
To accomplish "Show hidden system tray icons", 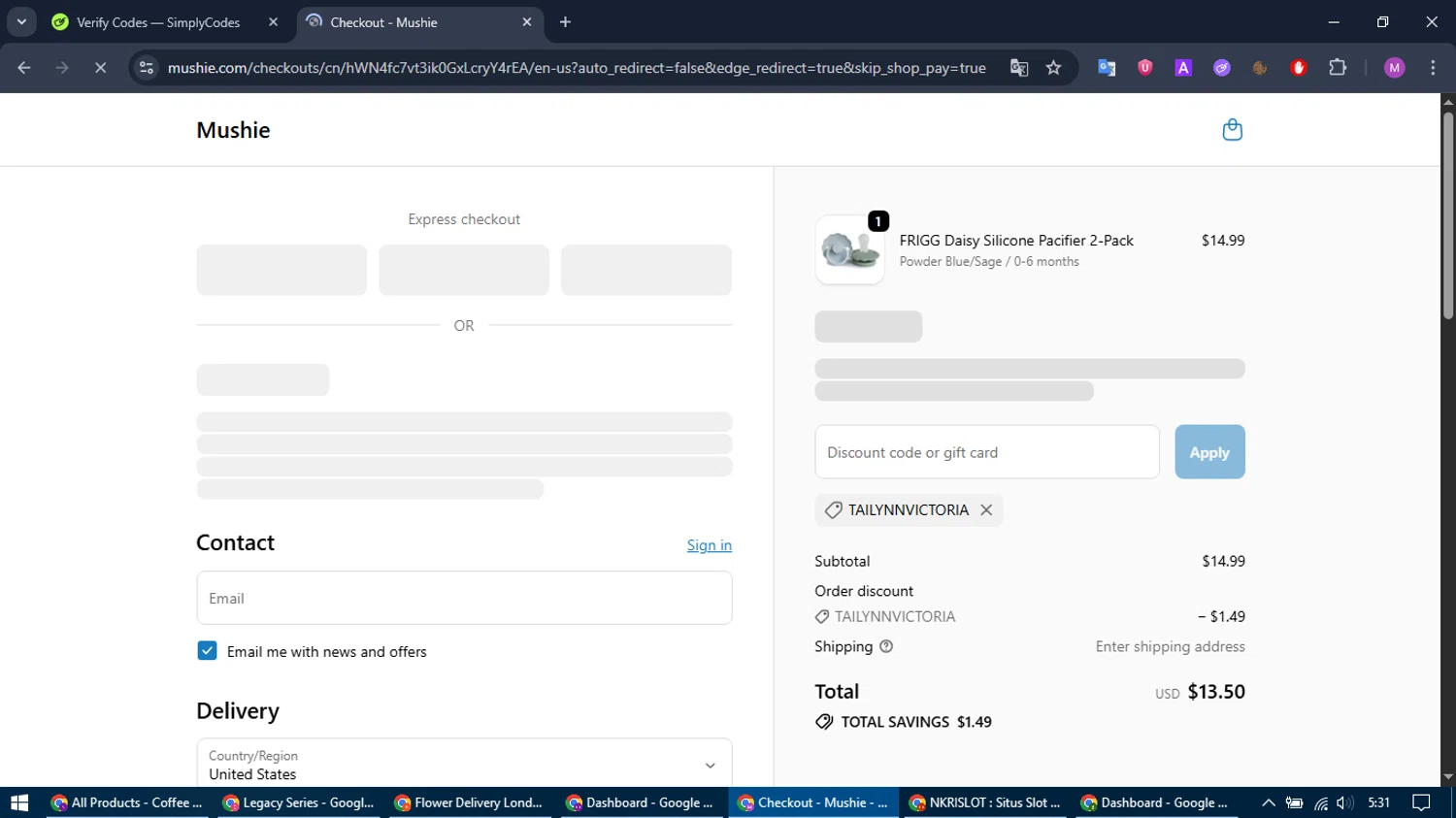I will tap(1268, 802).
